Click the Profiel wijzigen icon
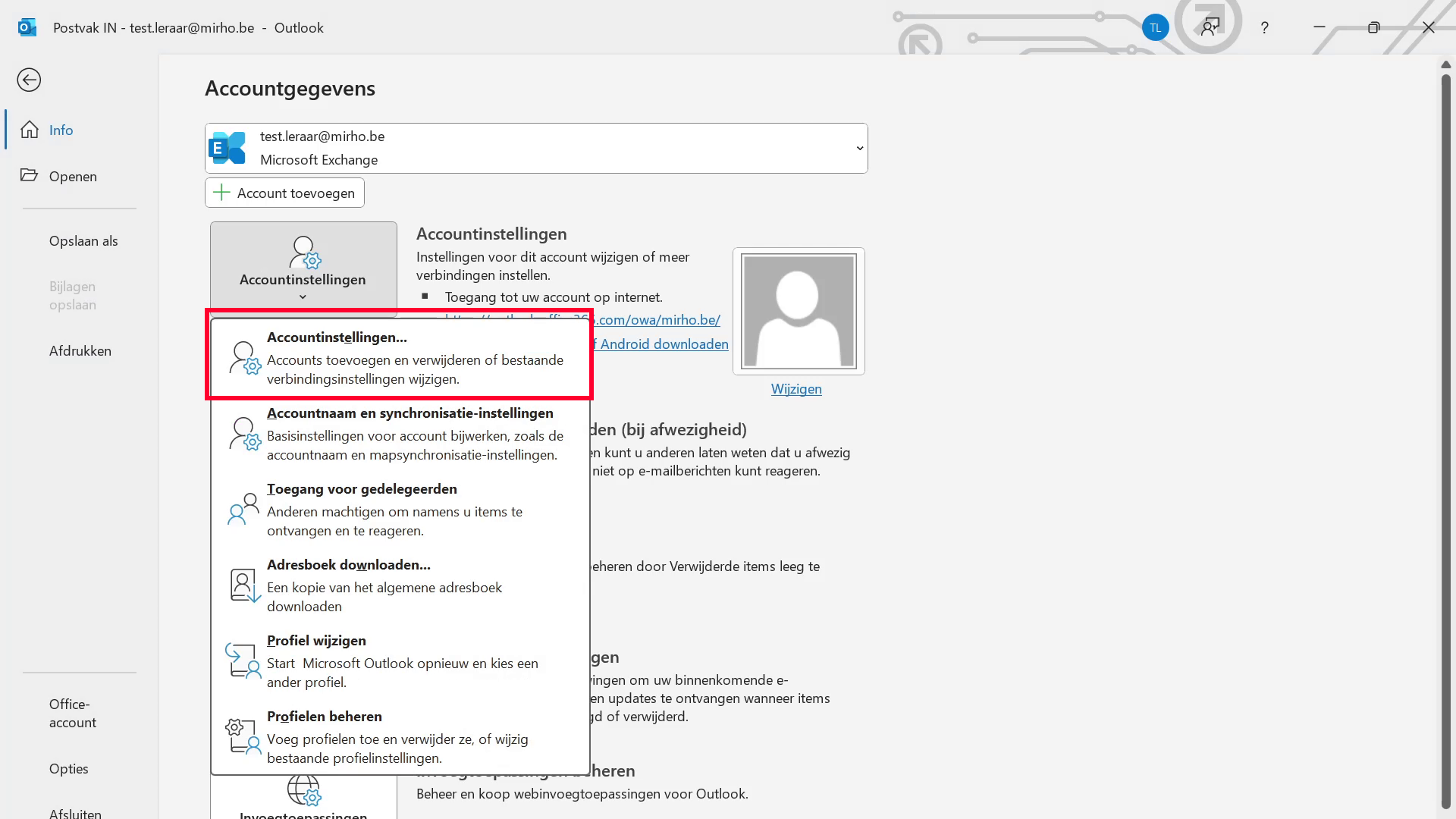The width and height of the screenshot is (1456, 819). click(243, 661)
